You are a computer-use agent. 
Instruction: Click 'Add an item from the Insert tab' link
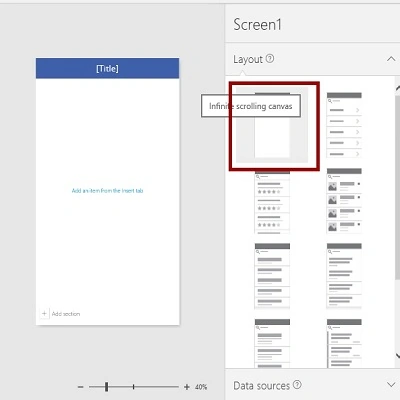[107, 191]
